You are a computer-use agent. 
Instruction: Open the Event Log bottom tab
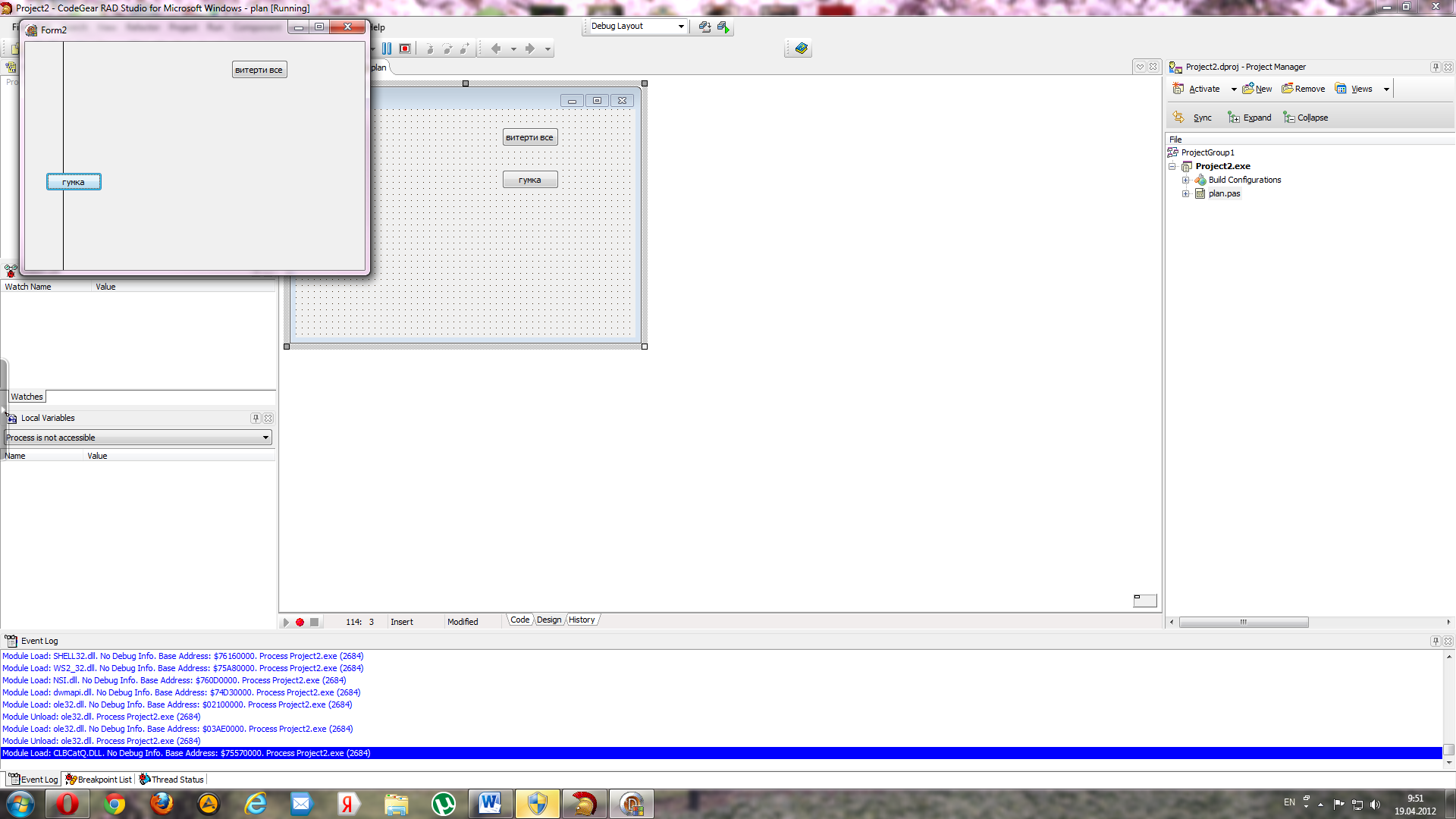33,780
